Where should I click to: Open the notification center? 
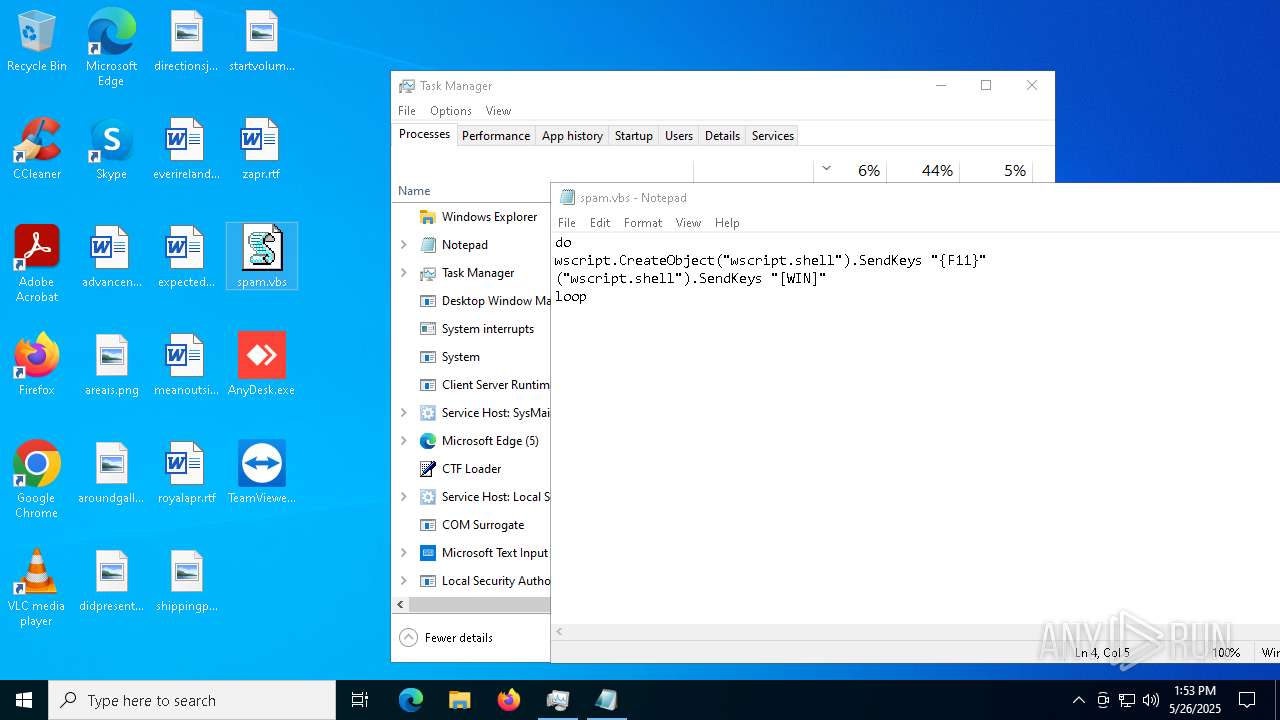(1247, 700)
